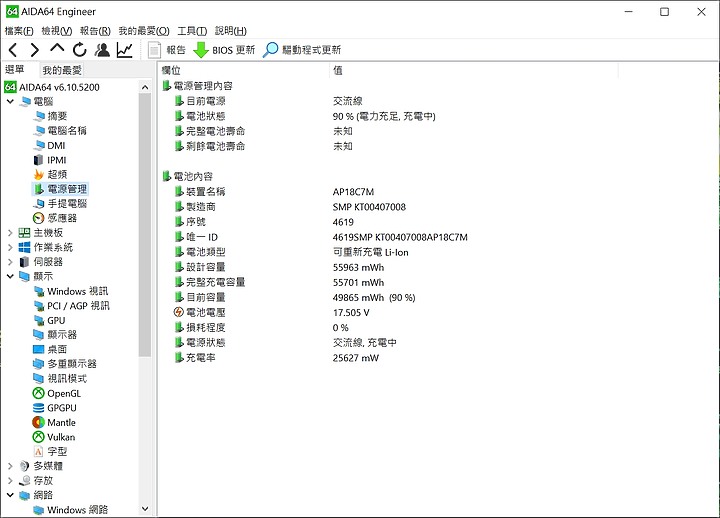This screenshot has height=518, width=720.
Task: Click the 字型 font icon
Action: click(39, 452)
